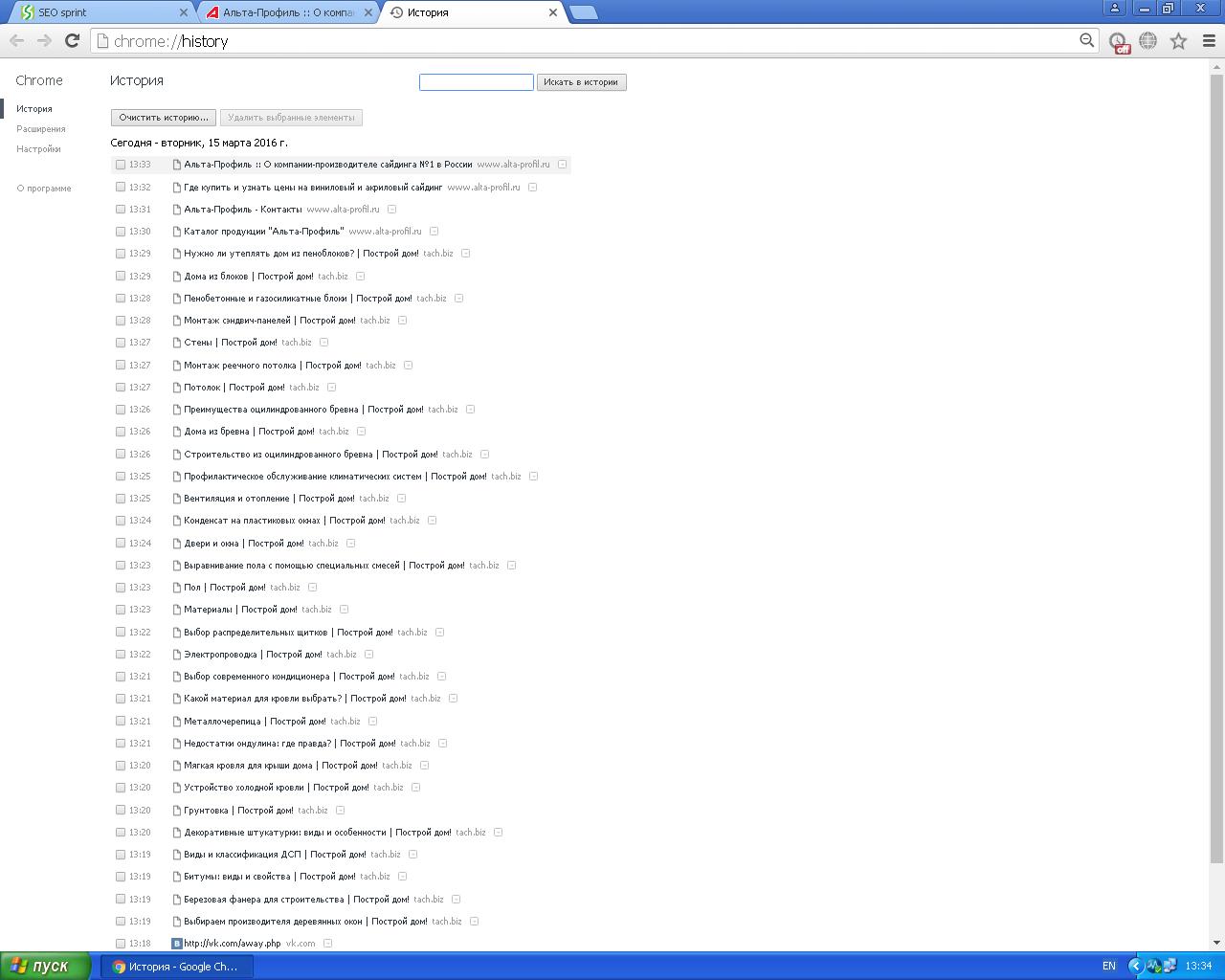The height and width of the screenshot is (980, 1225).
Task: Open 'О программе' in sidebar
Action: point(44,189)
